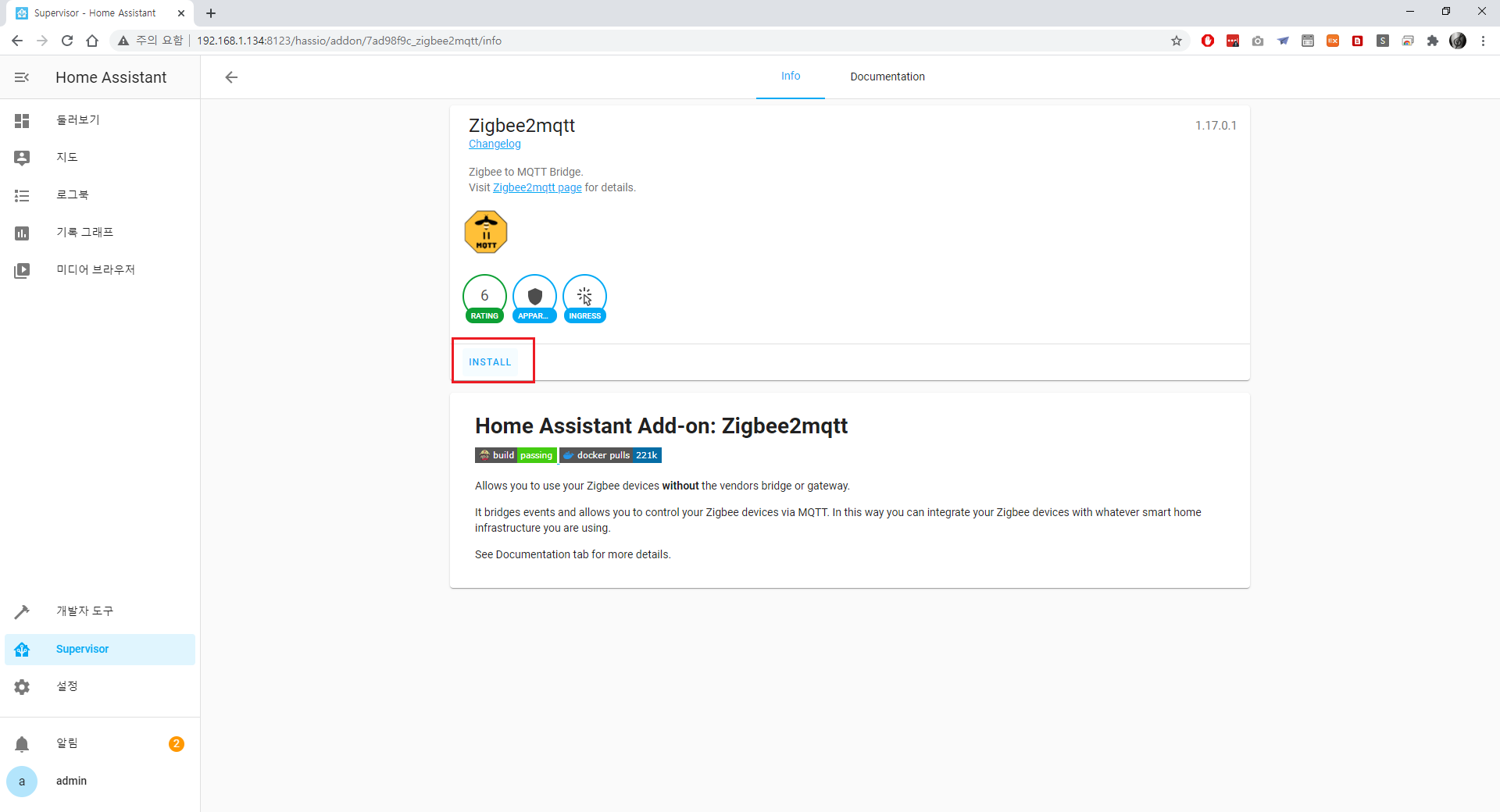
Task: Open the browser extensions puzzle icon
Action: point(1433,41)
